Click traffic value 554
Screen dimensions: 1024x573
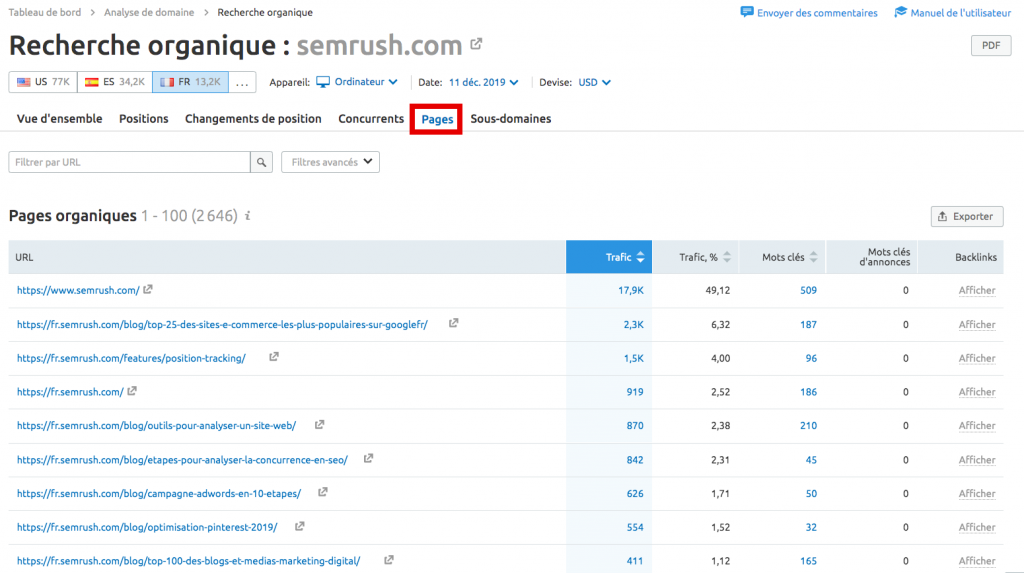(x=635, y=527)
